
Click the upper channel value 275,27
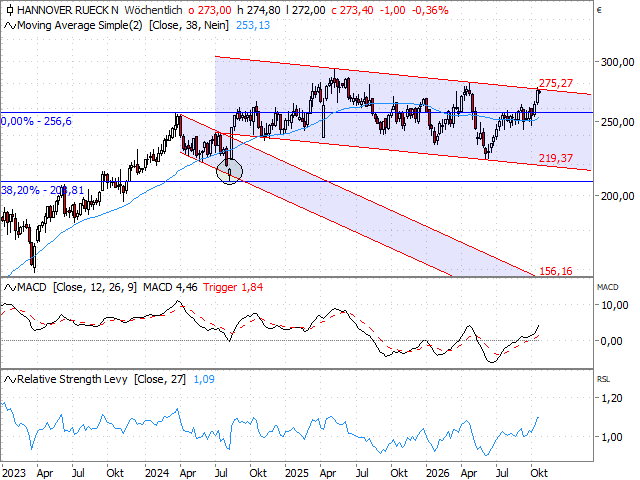[x=556, y=83]
